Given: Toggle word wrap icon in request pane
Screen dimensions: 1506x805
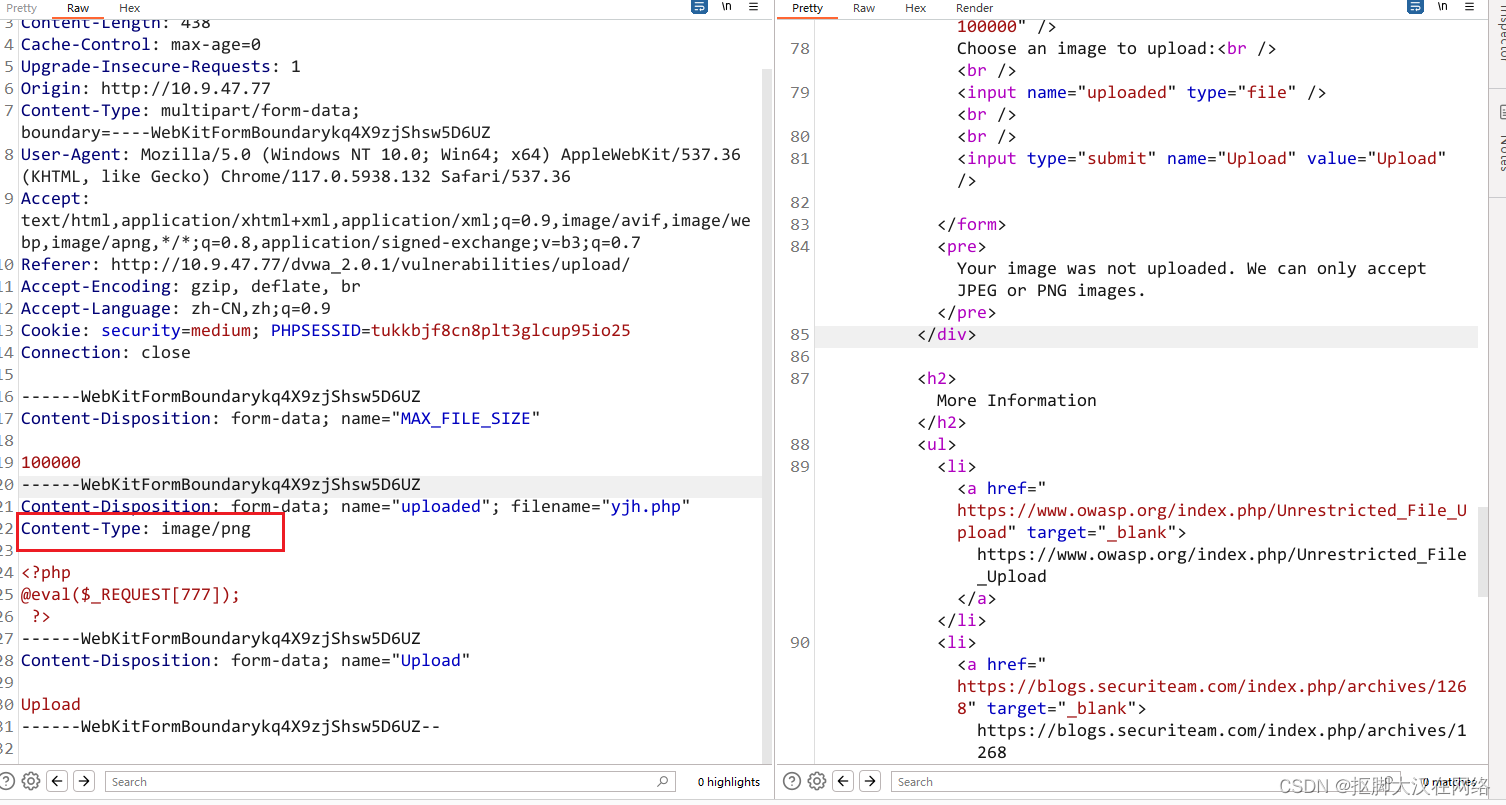Looking at the screenshot, I should 699,6.
